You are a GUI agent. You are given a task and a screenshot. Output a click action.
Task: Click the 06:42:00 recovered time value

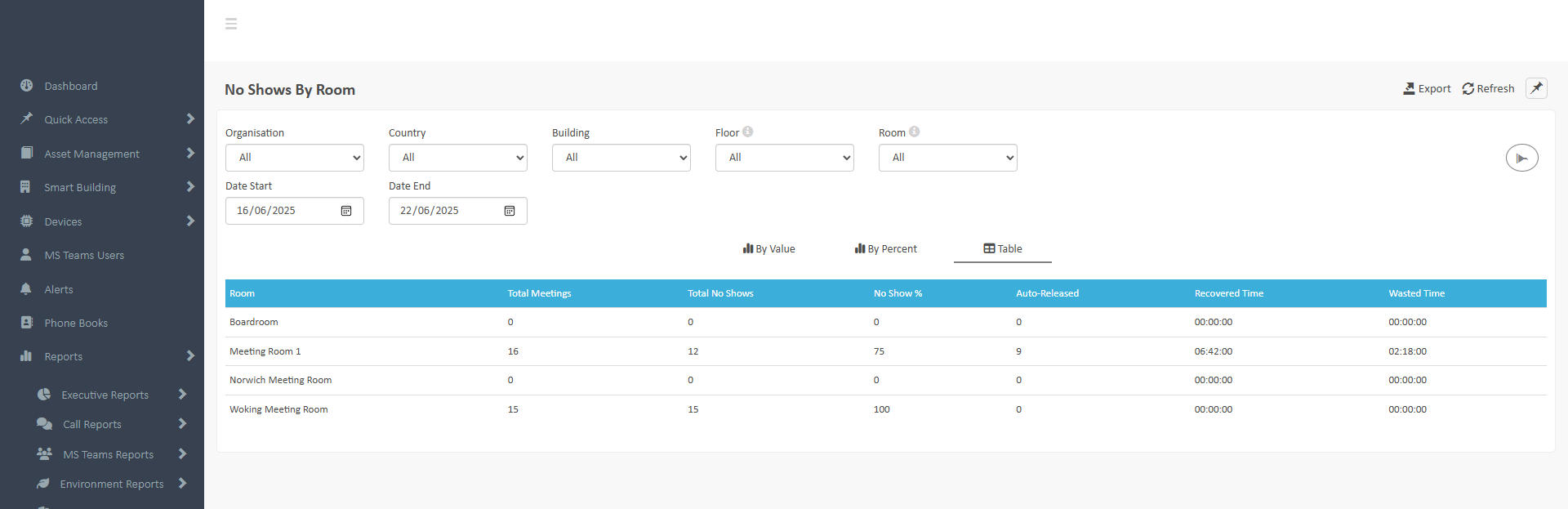click(1214, 351)
